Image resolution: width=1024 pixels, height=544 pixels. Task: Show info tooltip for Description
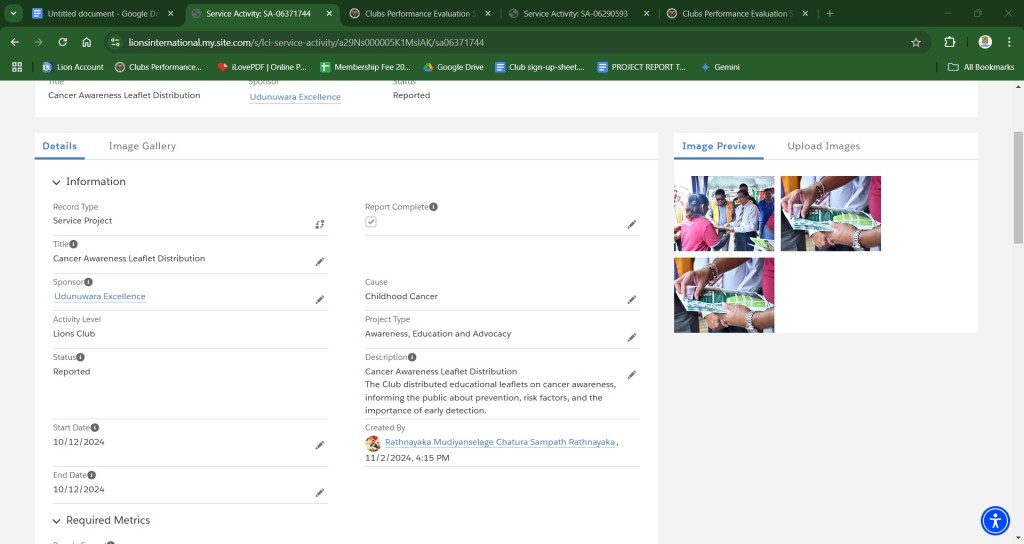point(412,357)
